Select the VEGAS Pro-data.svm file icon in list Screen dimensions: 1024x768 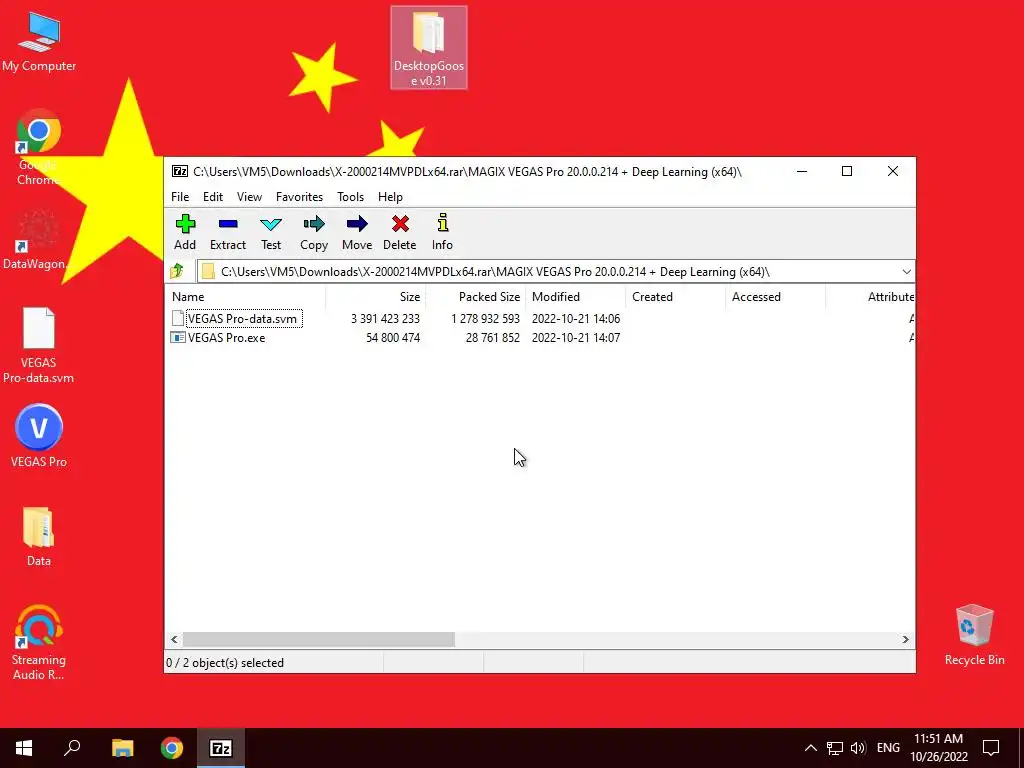(x=178, y=319)
